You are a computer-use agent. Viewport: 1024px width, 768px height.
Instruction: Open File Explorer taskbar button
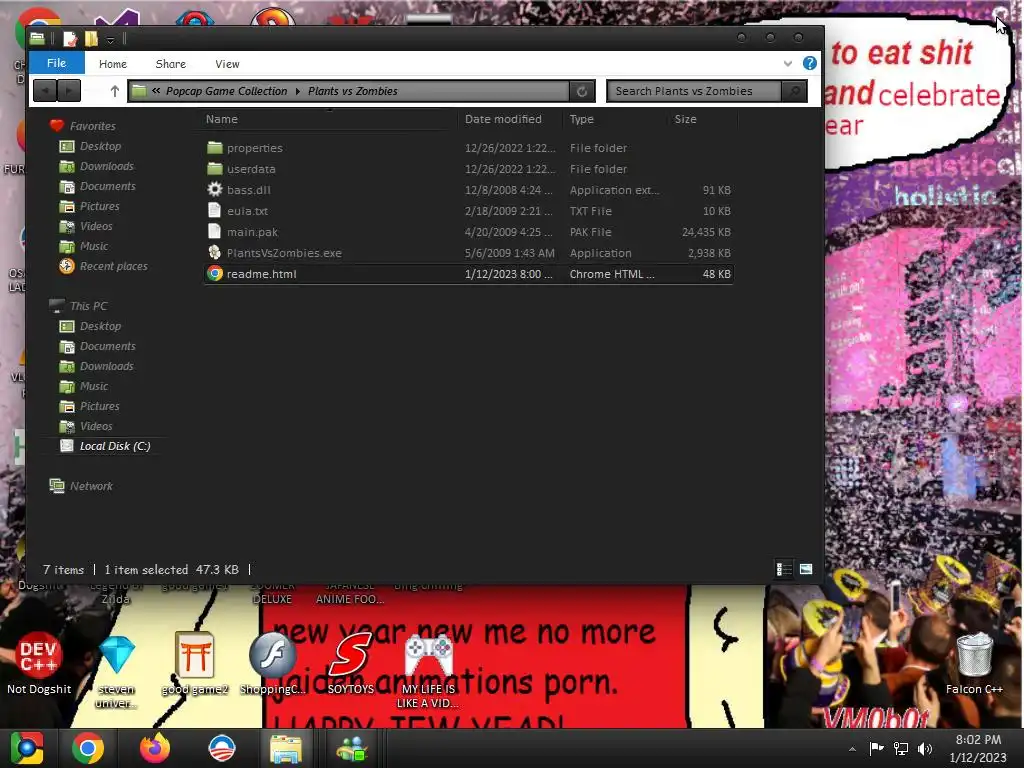pyautogui.click(x=285, y=748)
